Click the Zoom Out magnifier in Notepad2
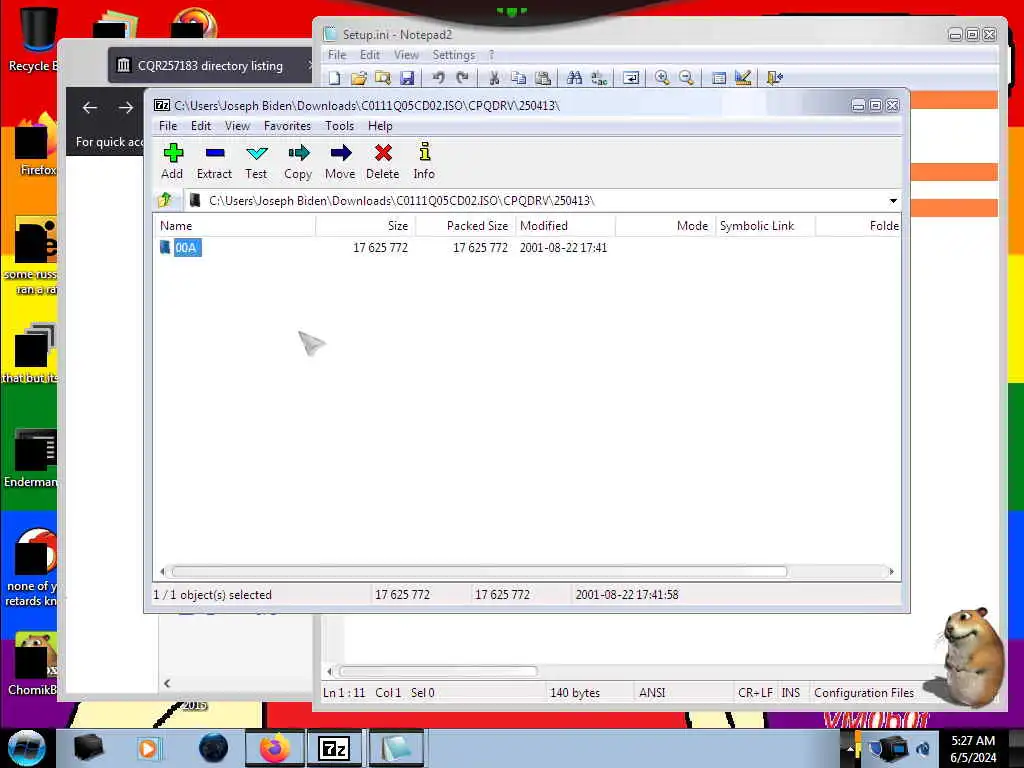Screen dimensions: 1024x768 tap(686, 78)
